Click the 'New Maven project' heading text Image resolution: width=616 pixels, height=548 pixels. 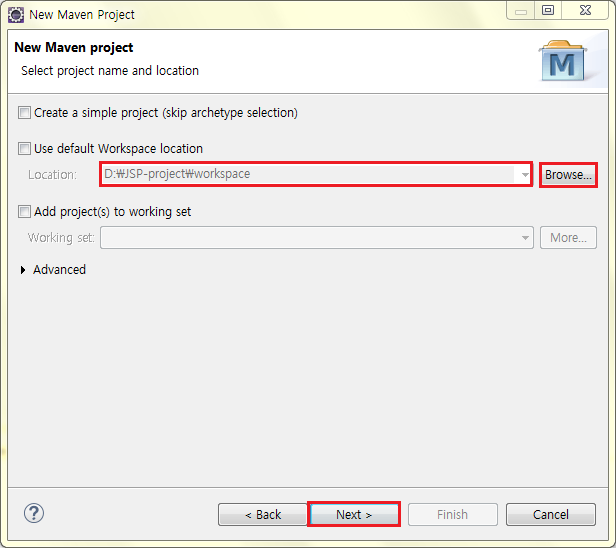point(74,48)
